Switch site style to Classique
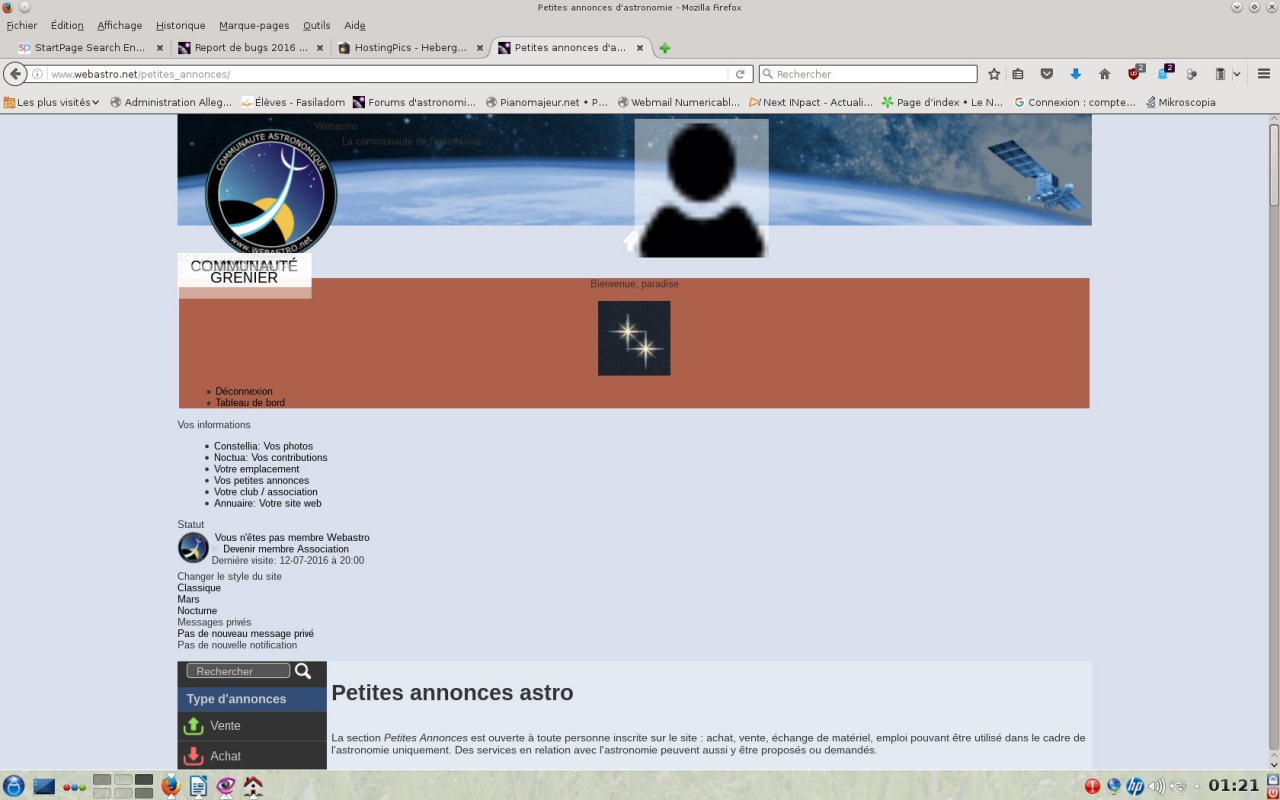 point(199,588)
